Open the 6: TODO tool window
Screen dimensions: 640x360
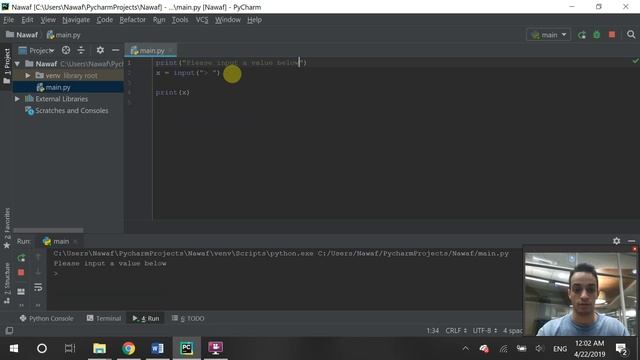pos(188,318)
